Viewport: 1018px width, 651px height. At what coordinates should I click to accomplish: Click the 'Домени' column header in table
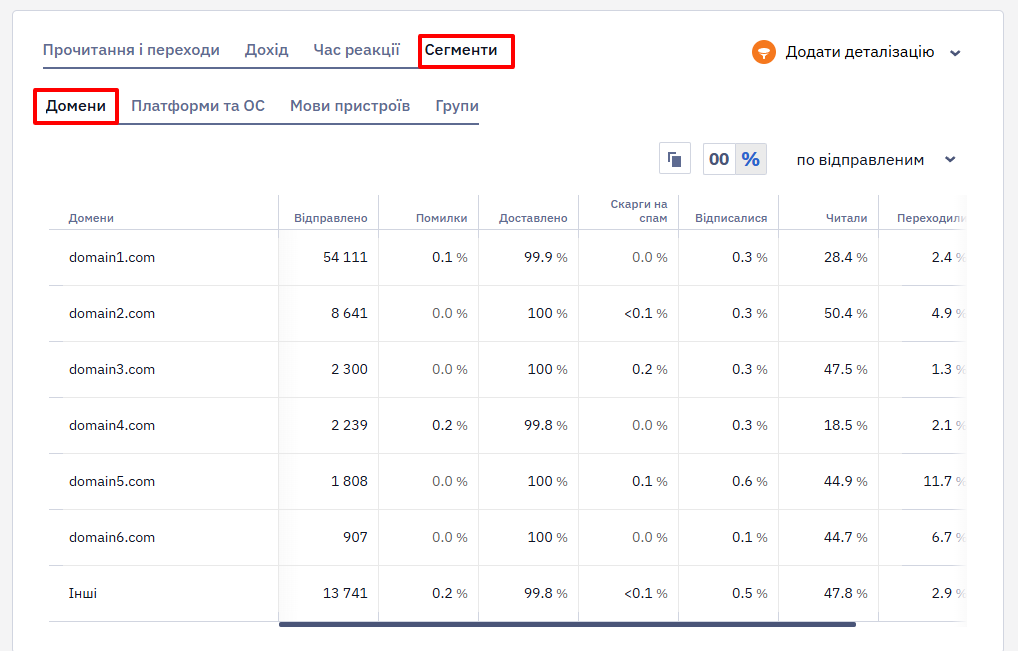91,218
